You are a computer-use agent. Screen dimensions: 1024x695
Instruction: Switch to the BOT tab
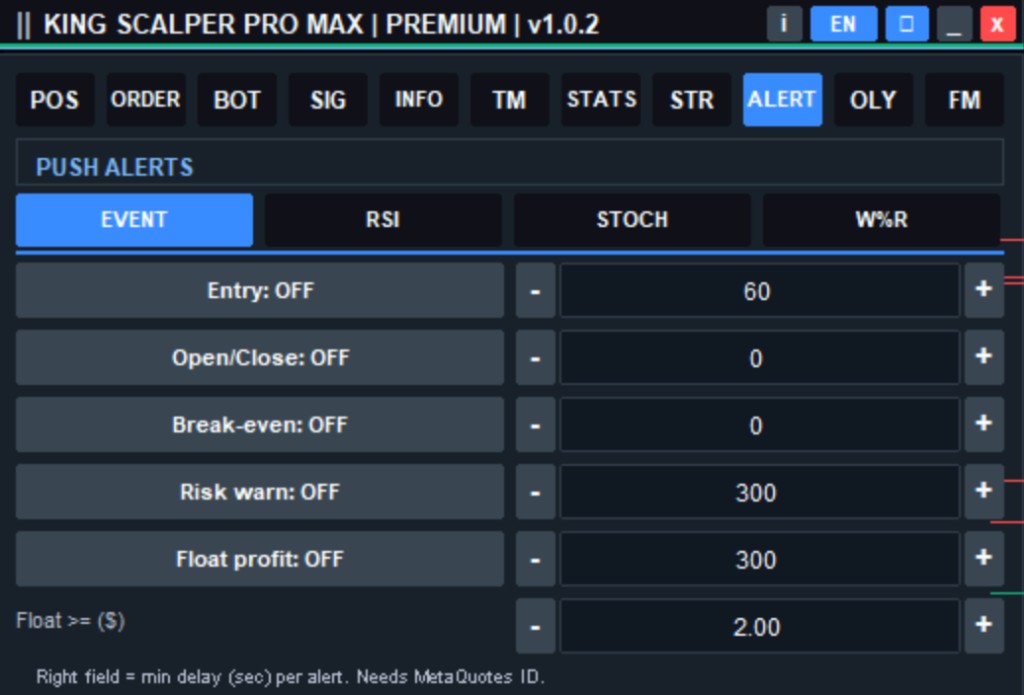click(x=237, y=100)
